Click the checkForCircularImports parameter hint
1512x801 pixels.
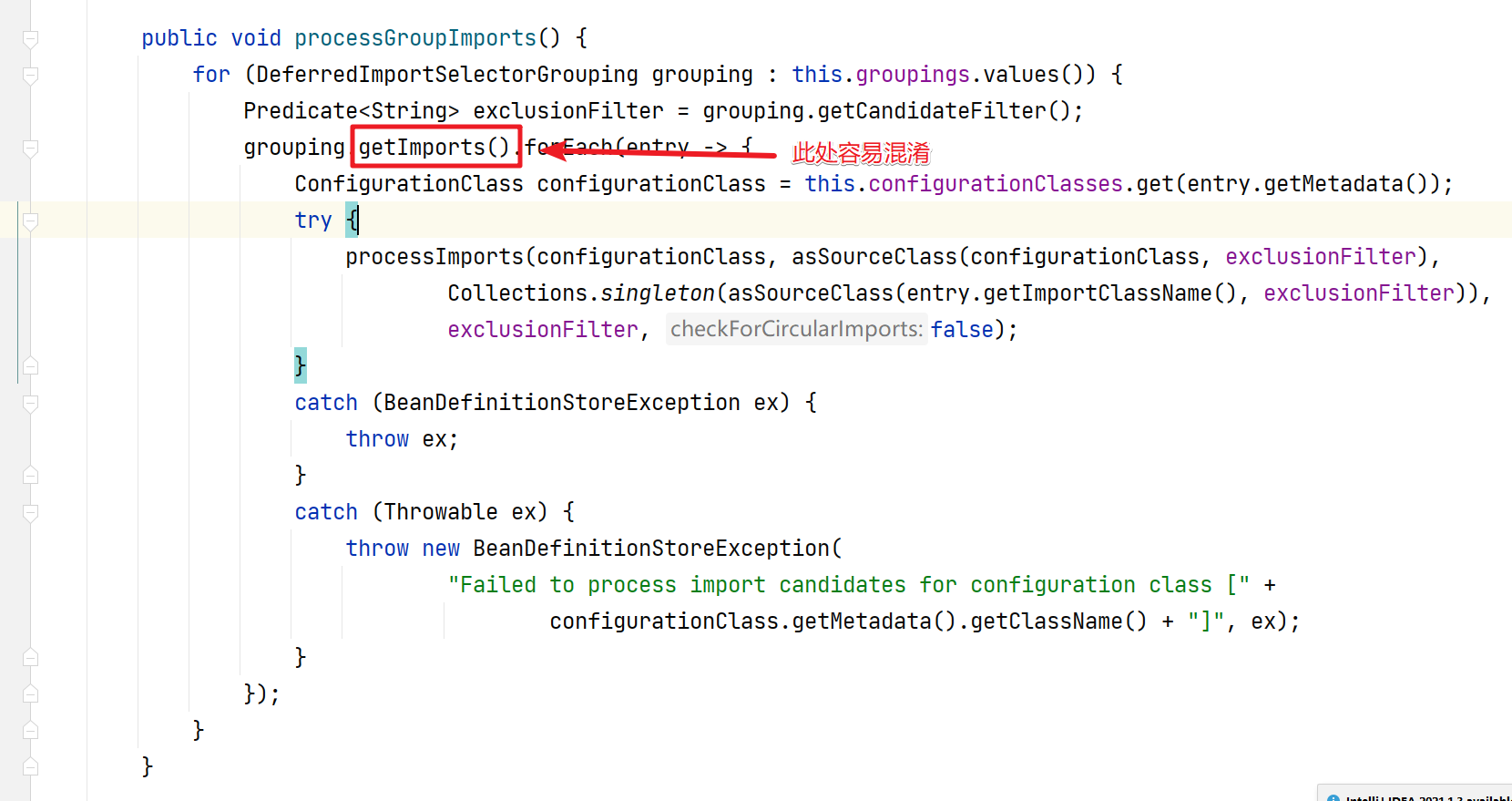pos(796,329)
